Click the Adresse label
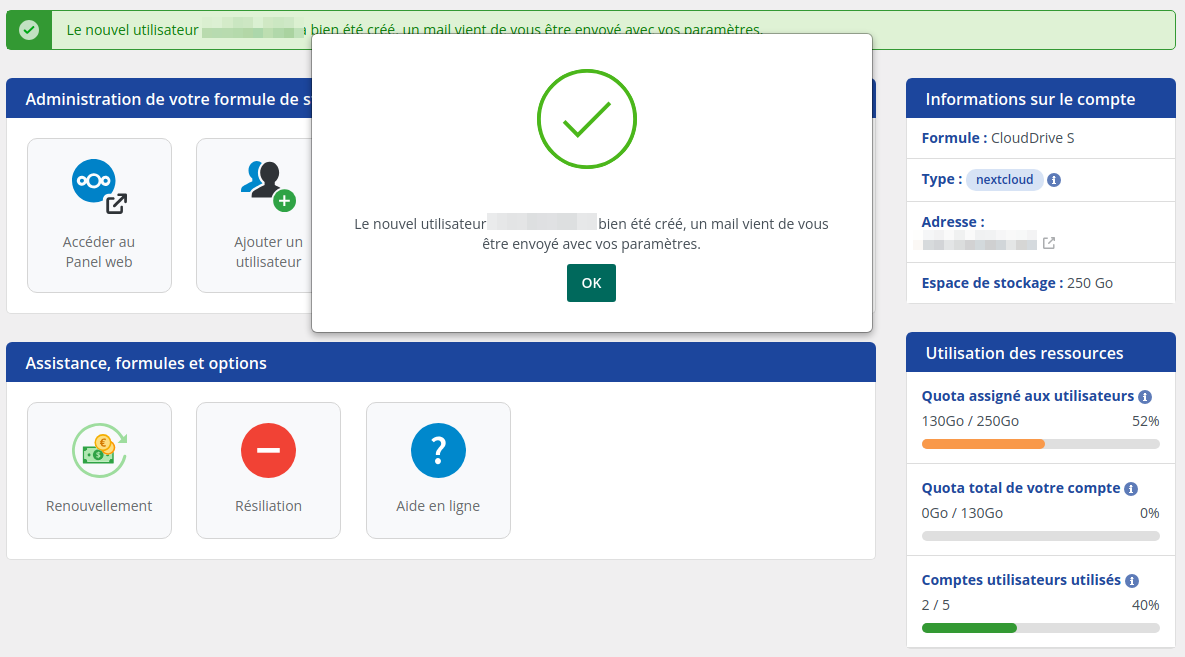The height and width of the screenshot is (657, 1185). [953, 222]
